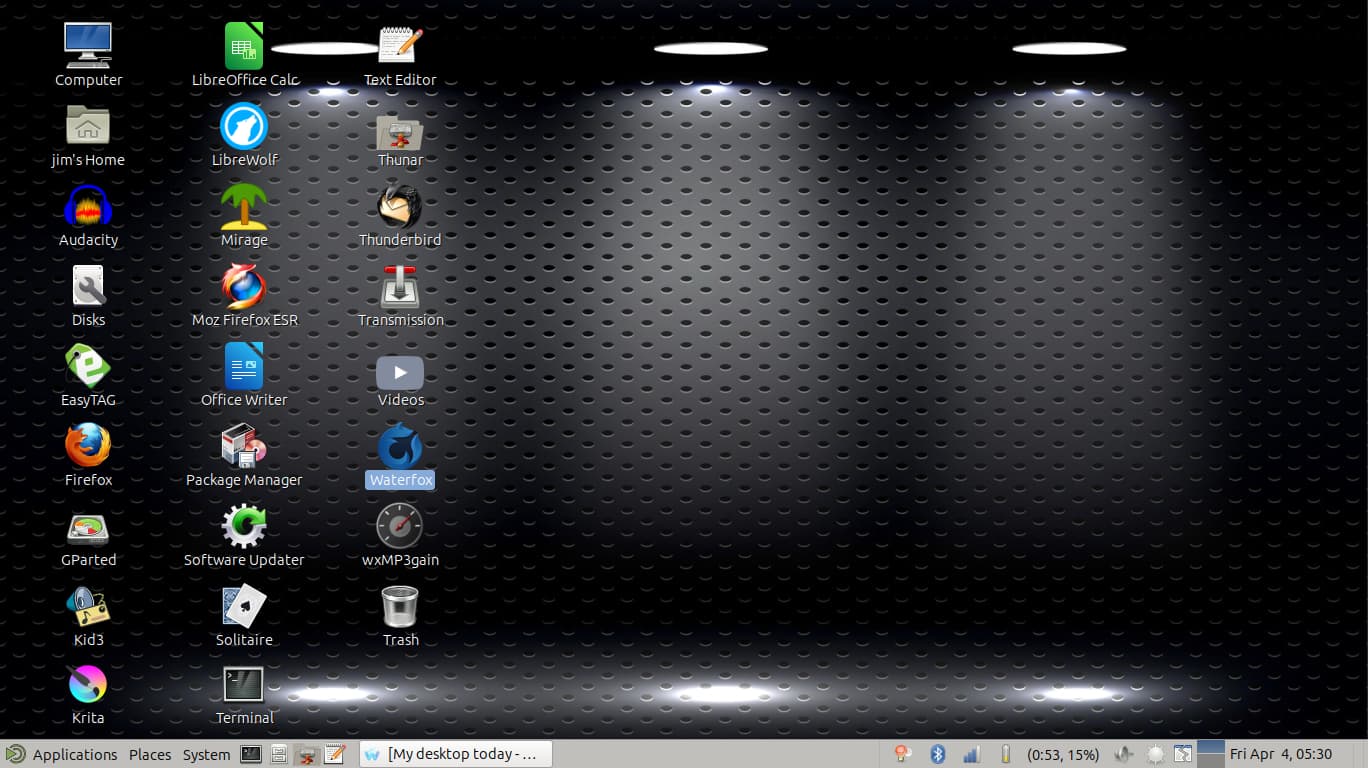
Task: Select the Krita desktop icon
Action: (88, 684)
